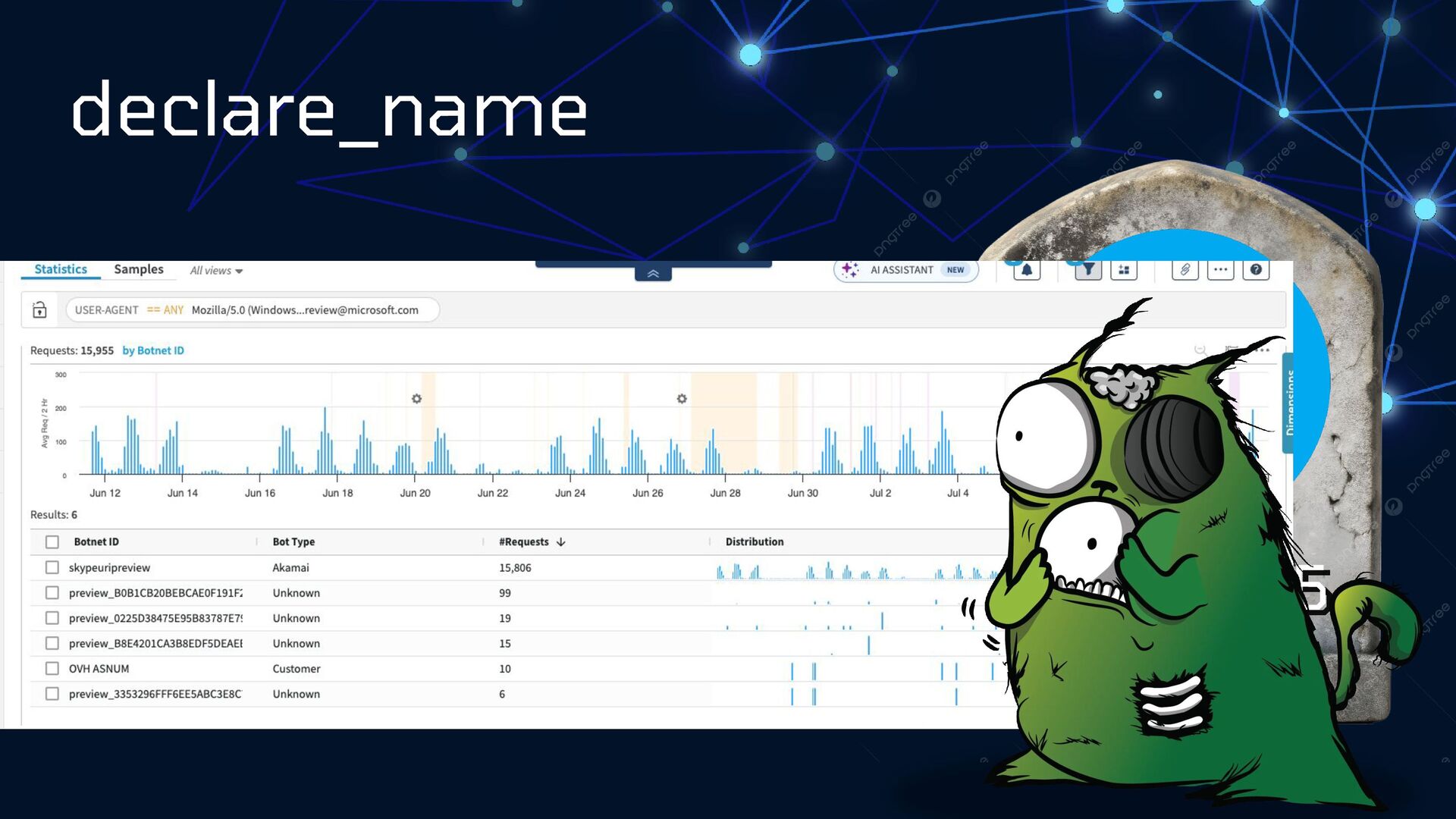This screenshot has height=819, width=1456.
Task: Click the Distribution column header
Action: coord(755,542)
